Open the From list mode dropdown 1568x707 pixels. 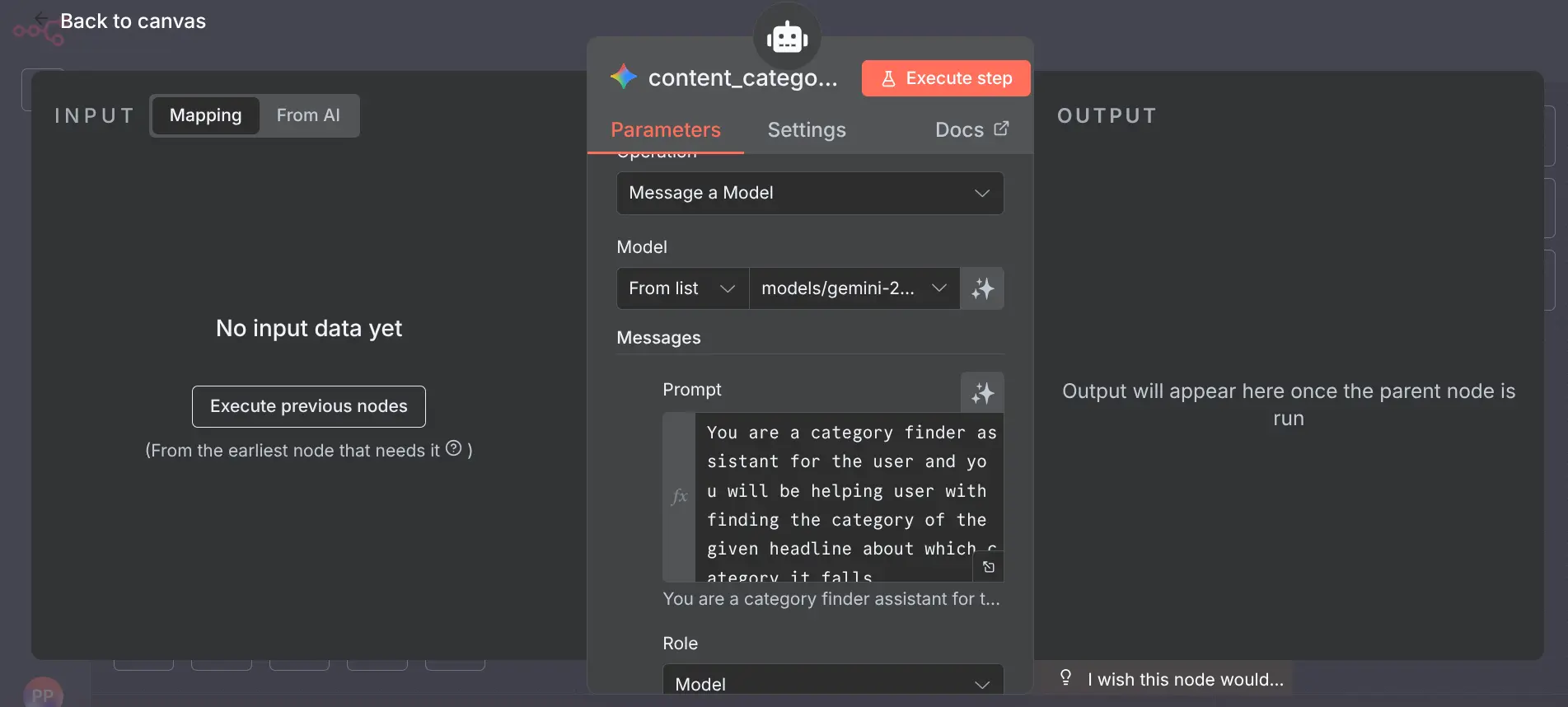681,288
